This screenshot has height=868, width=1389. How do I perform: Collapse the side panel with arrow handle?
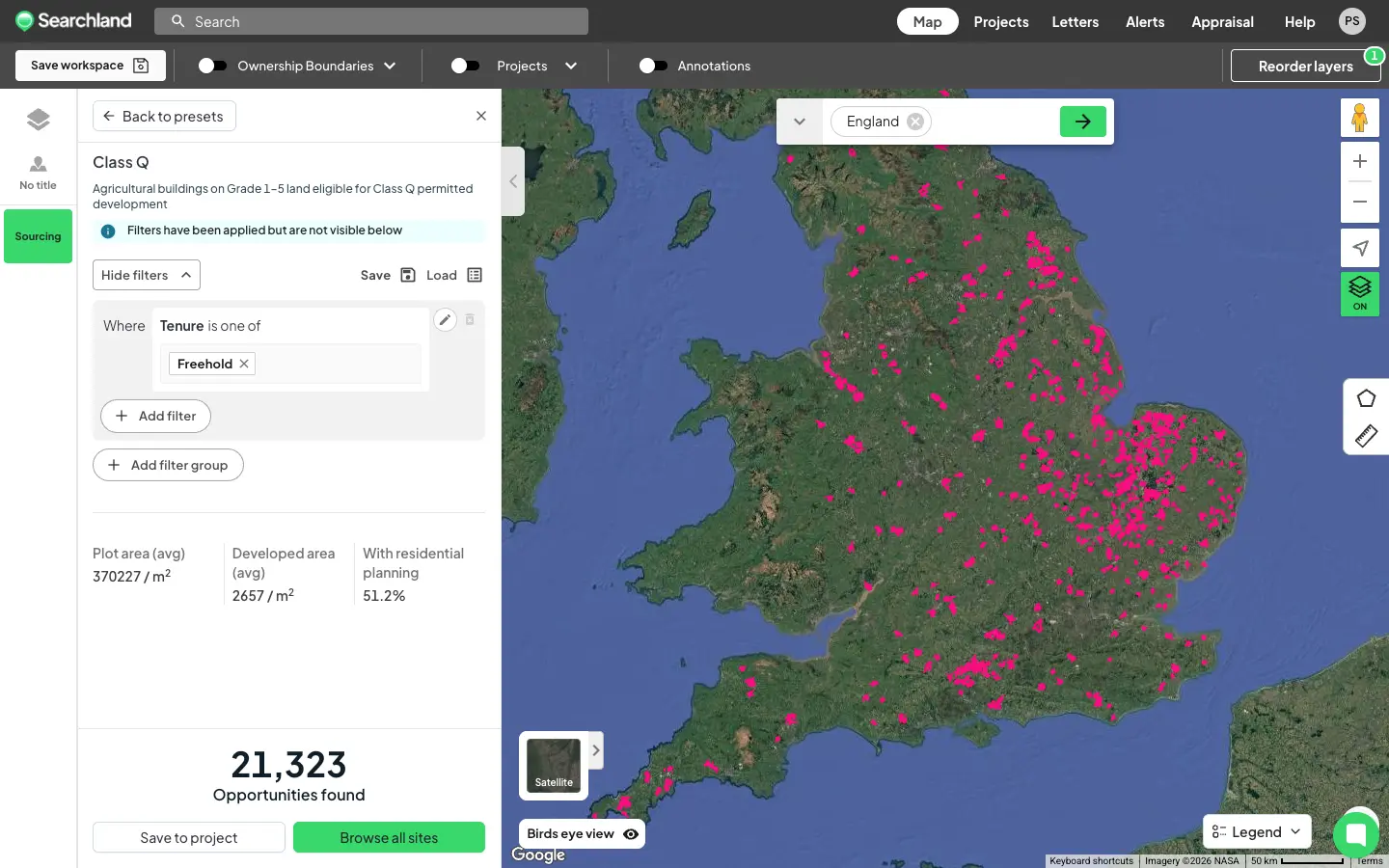click(x=513, y=181)
